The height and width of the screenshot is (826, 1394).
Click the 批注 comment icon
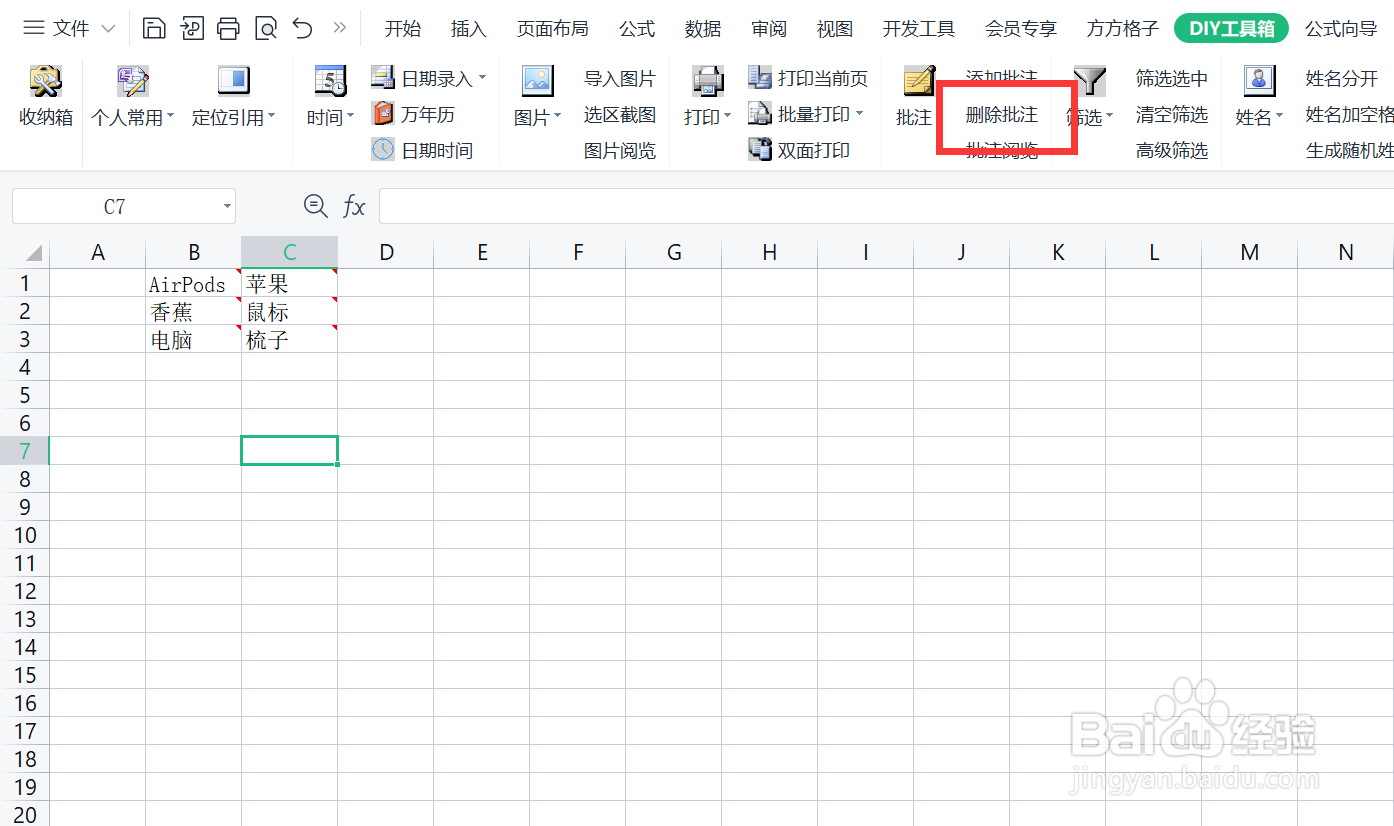tap(918, 82)
